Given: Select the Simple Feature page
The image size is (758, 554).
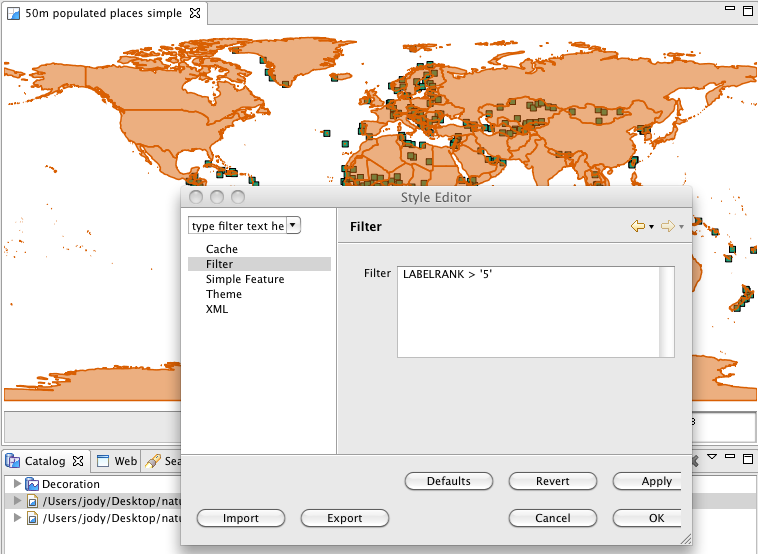Looking at the screenshot, I should pos(245,279).
